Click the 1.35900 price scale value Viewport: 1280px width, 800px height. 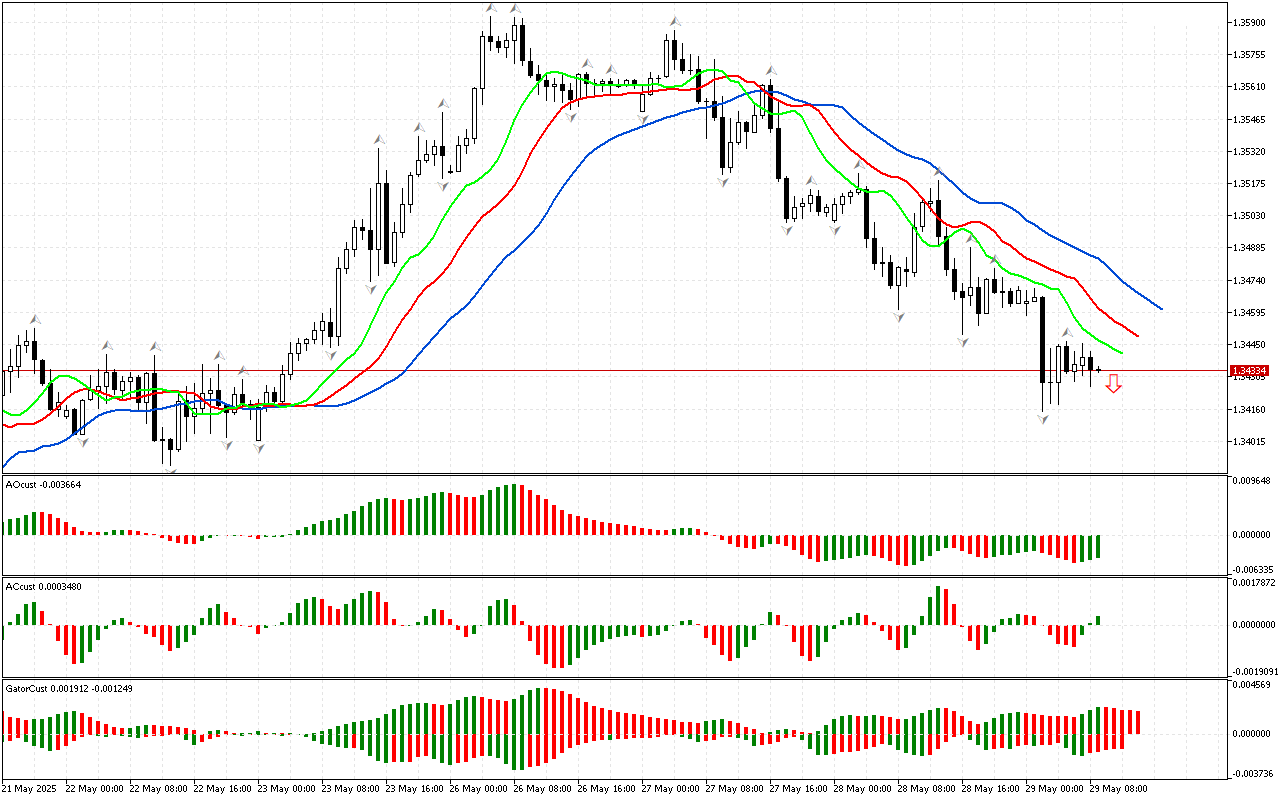1252,21
